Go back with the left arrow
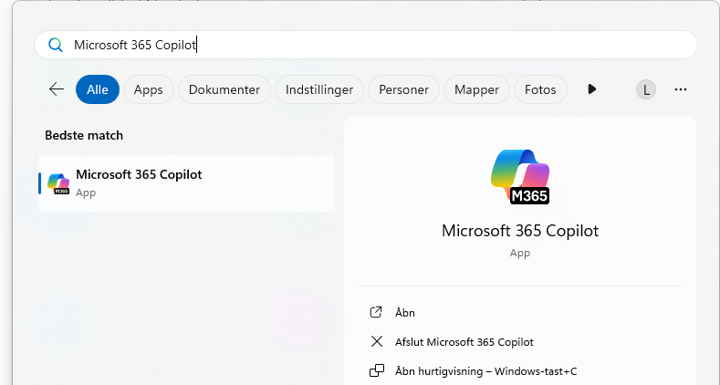Viewport: 720px width, 385px height. click(x=56, y=89)
